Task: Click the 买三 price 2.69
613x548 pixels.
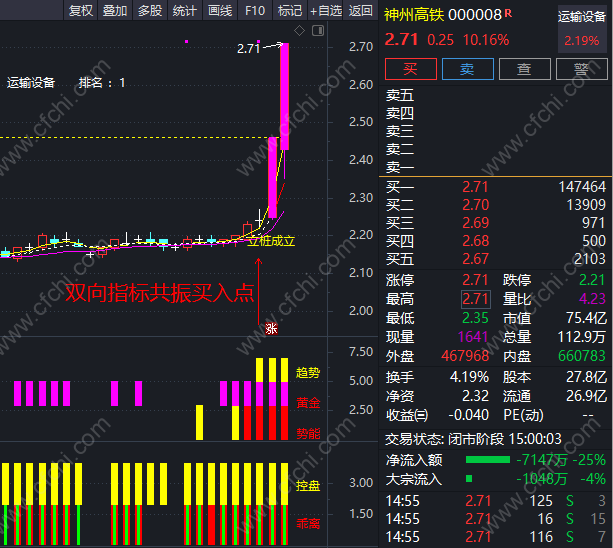Action: [x=475, y=223]
